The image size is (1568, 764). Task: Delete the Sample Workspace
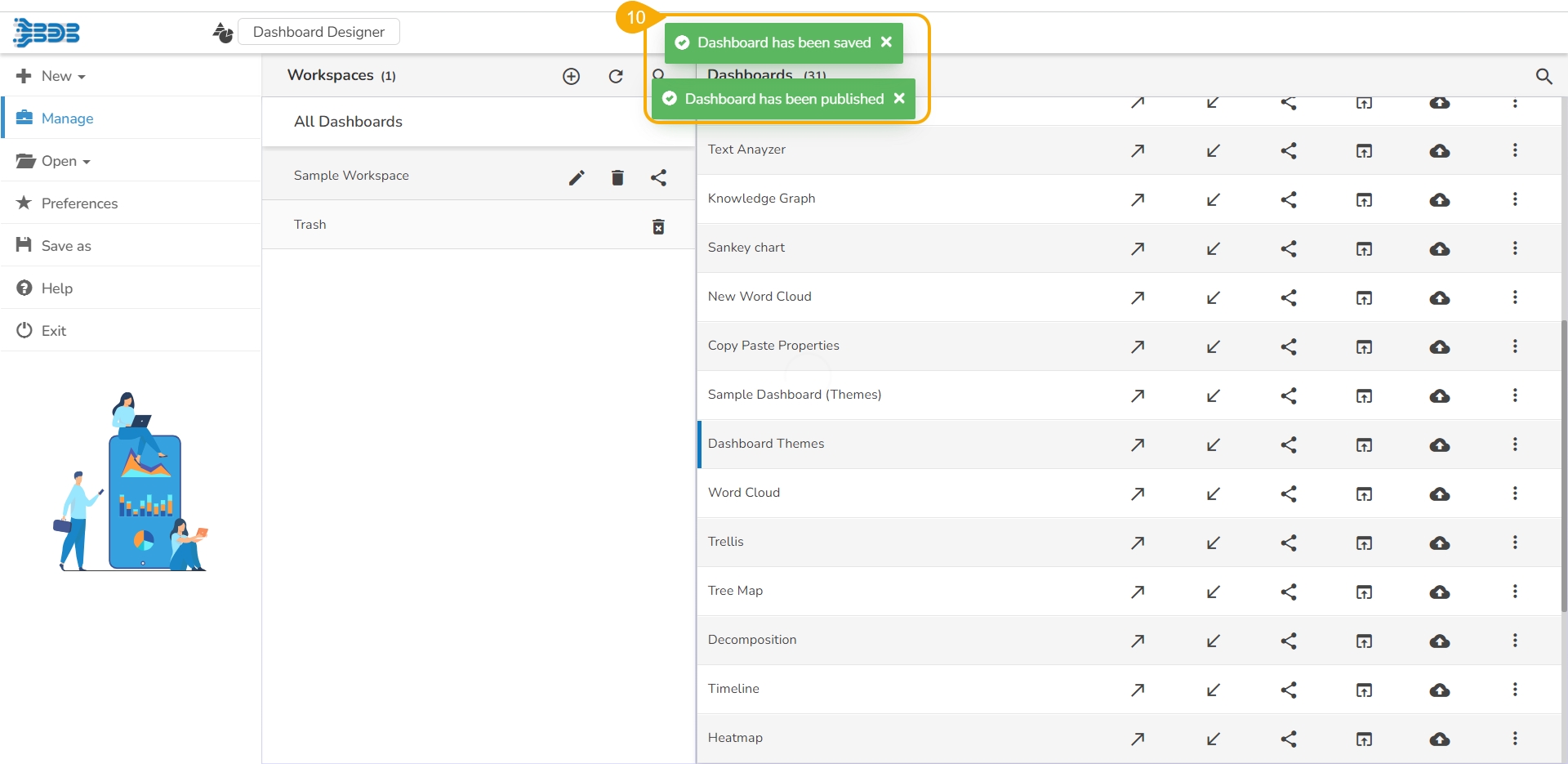tap(617, 177)
